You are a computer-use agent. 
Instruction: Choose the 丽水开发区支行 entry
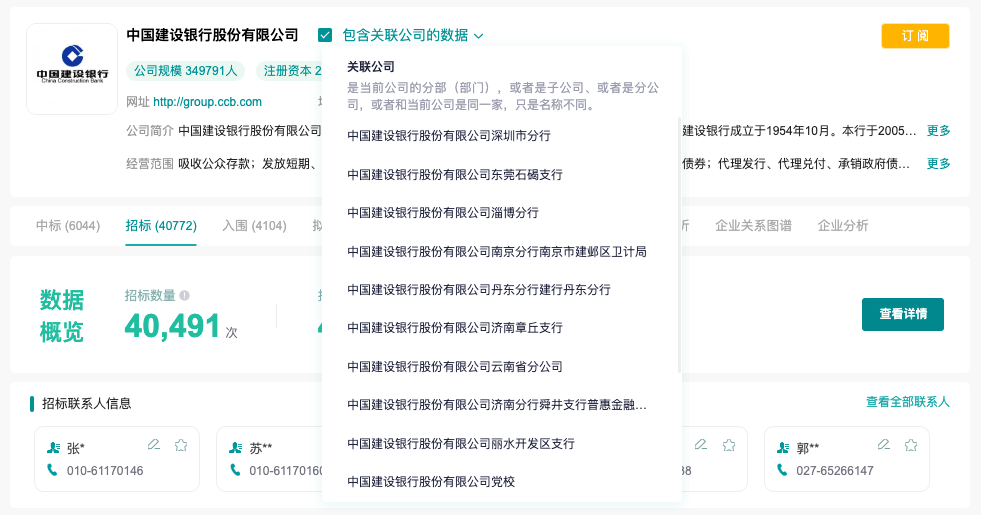460,444
